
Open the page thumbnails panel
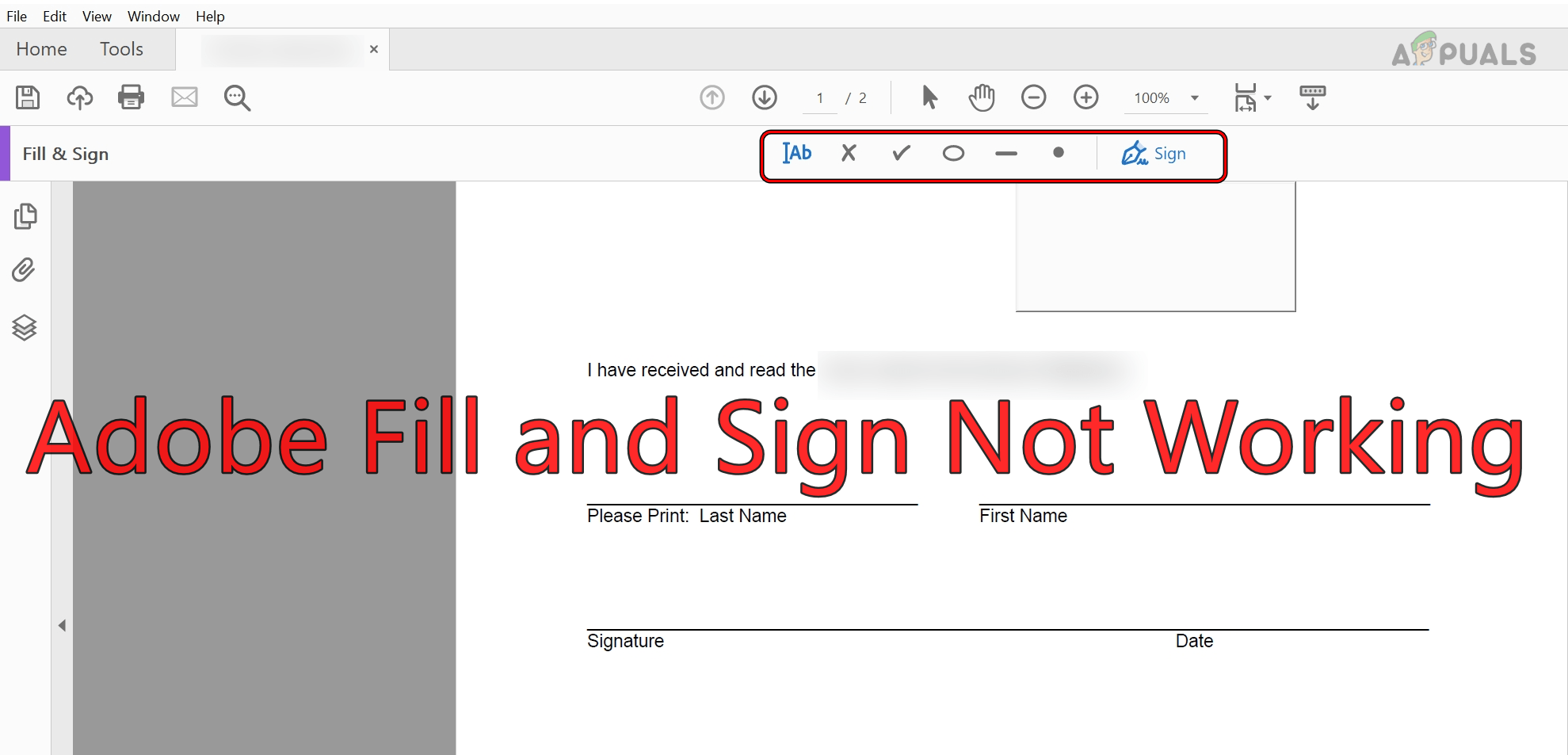[25, 215]
